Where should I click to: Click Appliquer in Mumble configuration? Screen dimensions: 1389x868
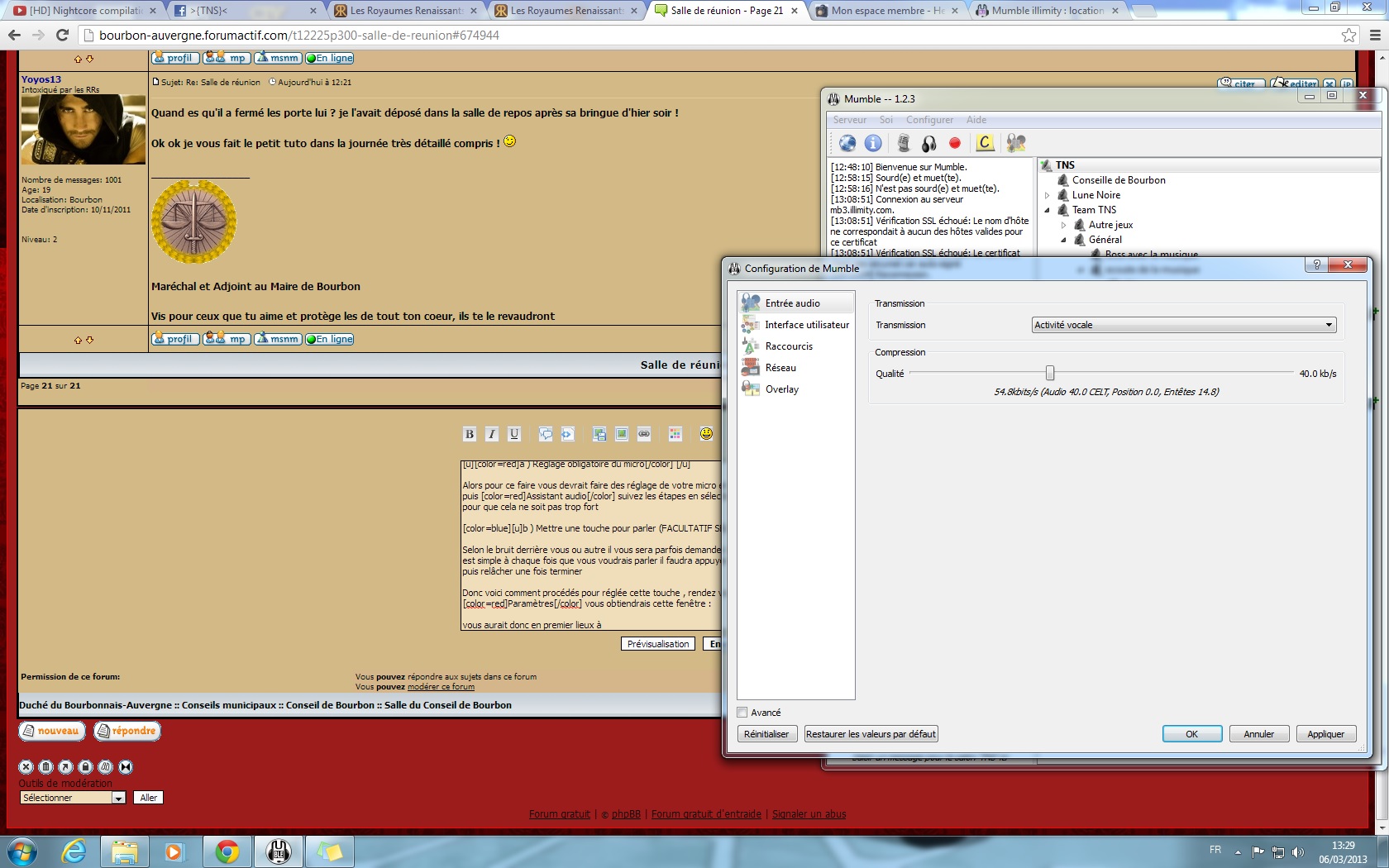point(1325,734)
